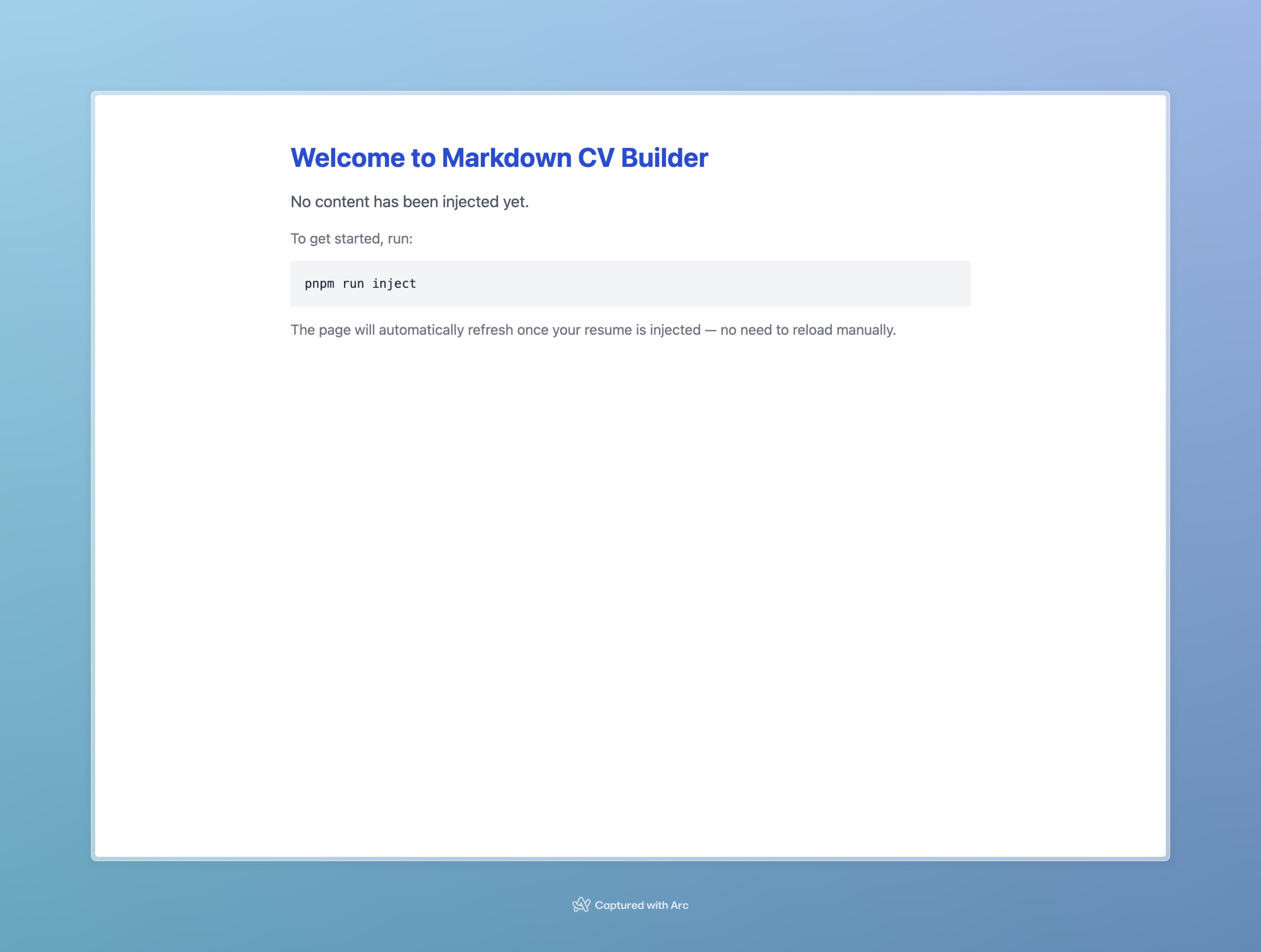The height and width of the screenshot is (952, 1261).
Task: Click the automatic refresh notice paragraph
Action: (x=593, y=330)
